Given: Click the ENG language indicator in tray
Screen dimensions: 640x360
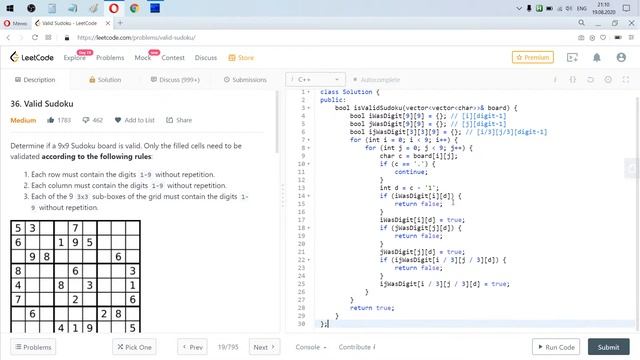Looking at the screenshot, I should 582,8.
